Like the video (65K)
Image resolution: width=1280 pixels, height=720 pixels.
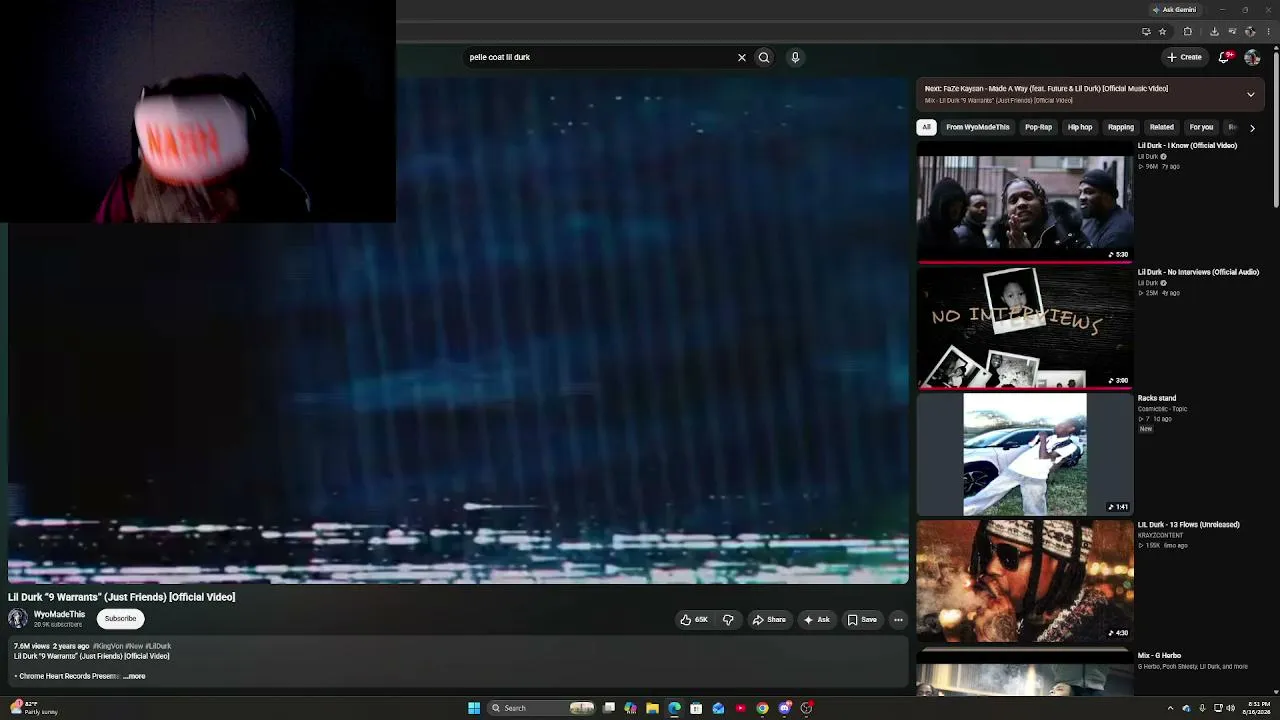695,620
